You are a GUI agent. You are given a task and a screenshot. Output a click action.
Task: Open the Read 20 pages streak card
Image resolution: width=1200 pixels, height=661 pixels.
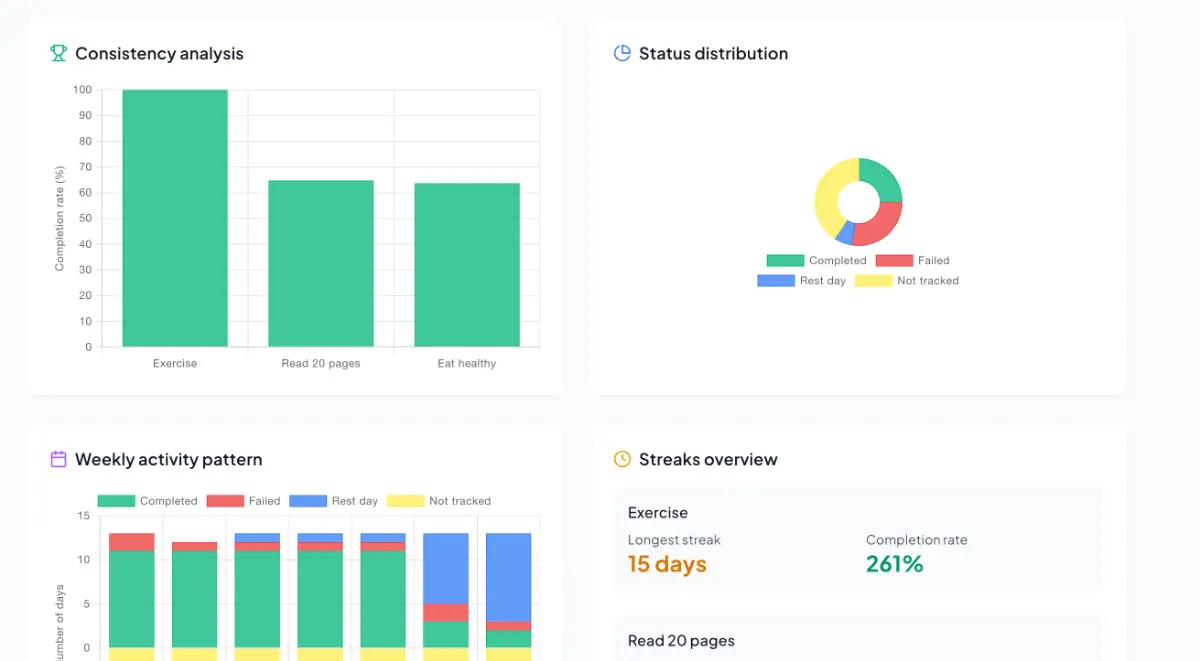pos(858,640)
